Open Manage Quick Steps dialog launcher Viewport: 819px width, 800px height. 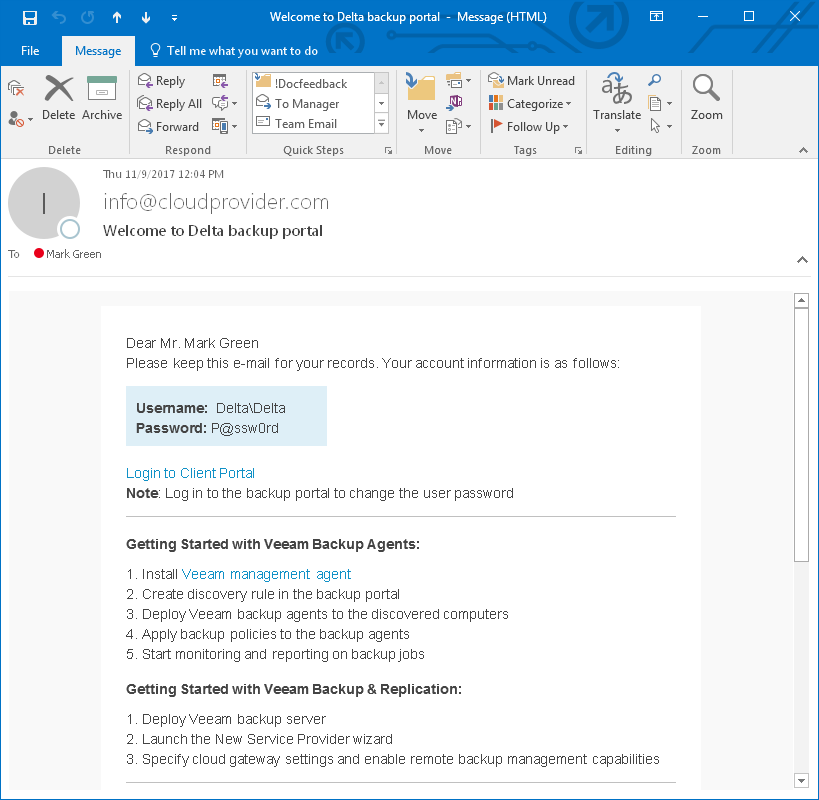[388, 150]
